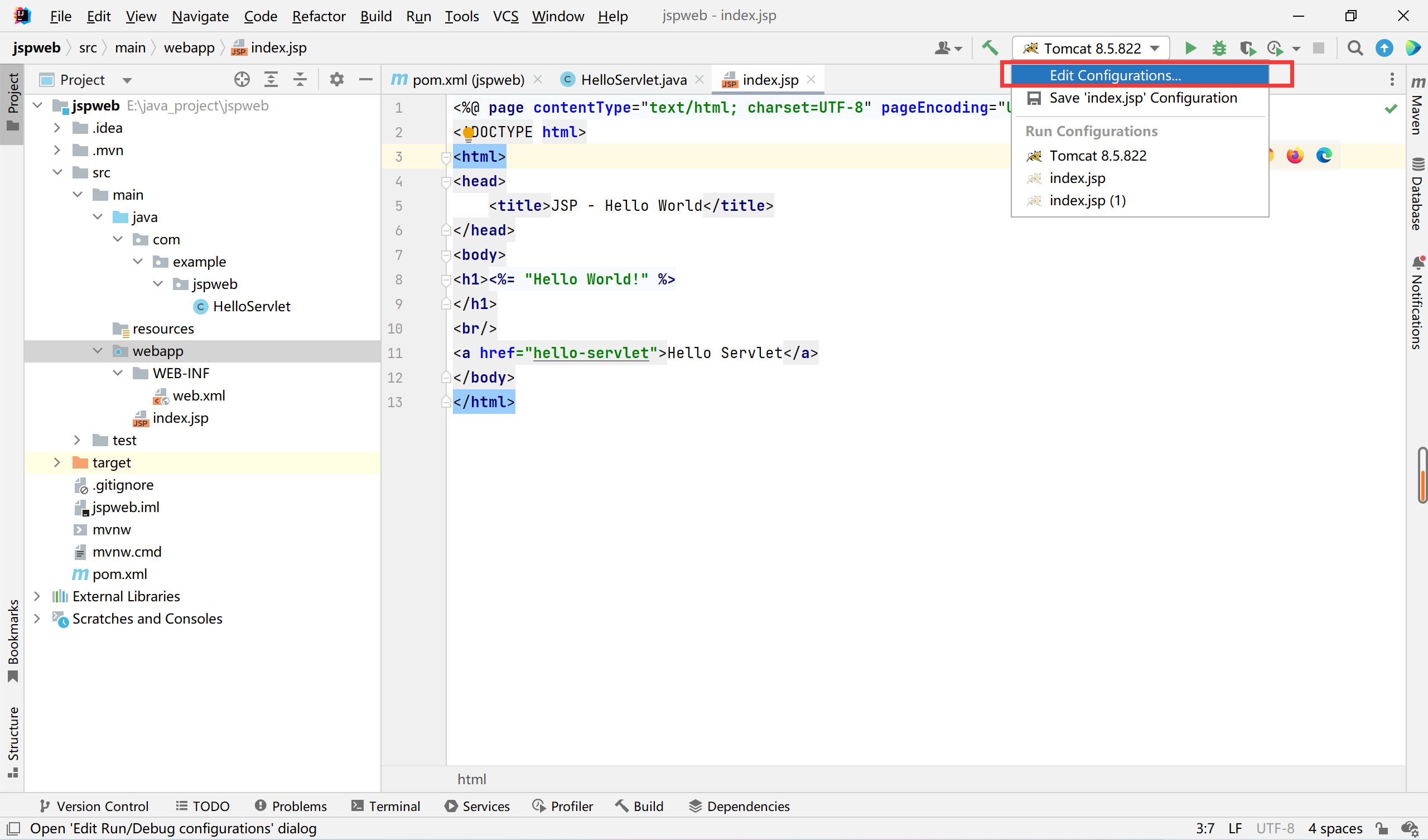Open the Dependencies tool window
1428x840 pixels.
coord(739,806)
